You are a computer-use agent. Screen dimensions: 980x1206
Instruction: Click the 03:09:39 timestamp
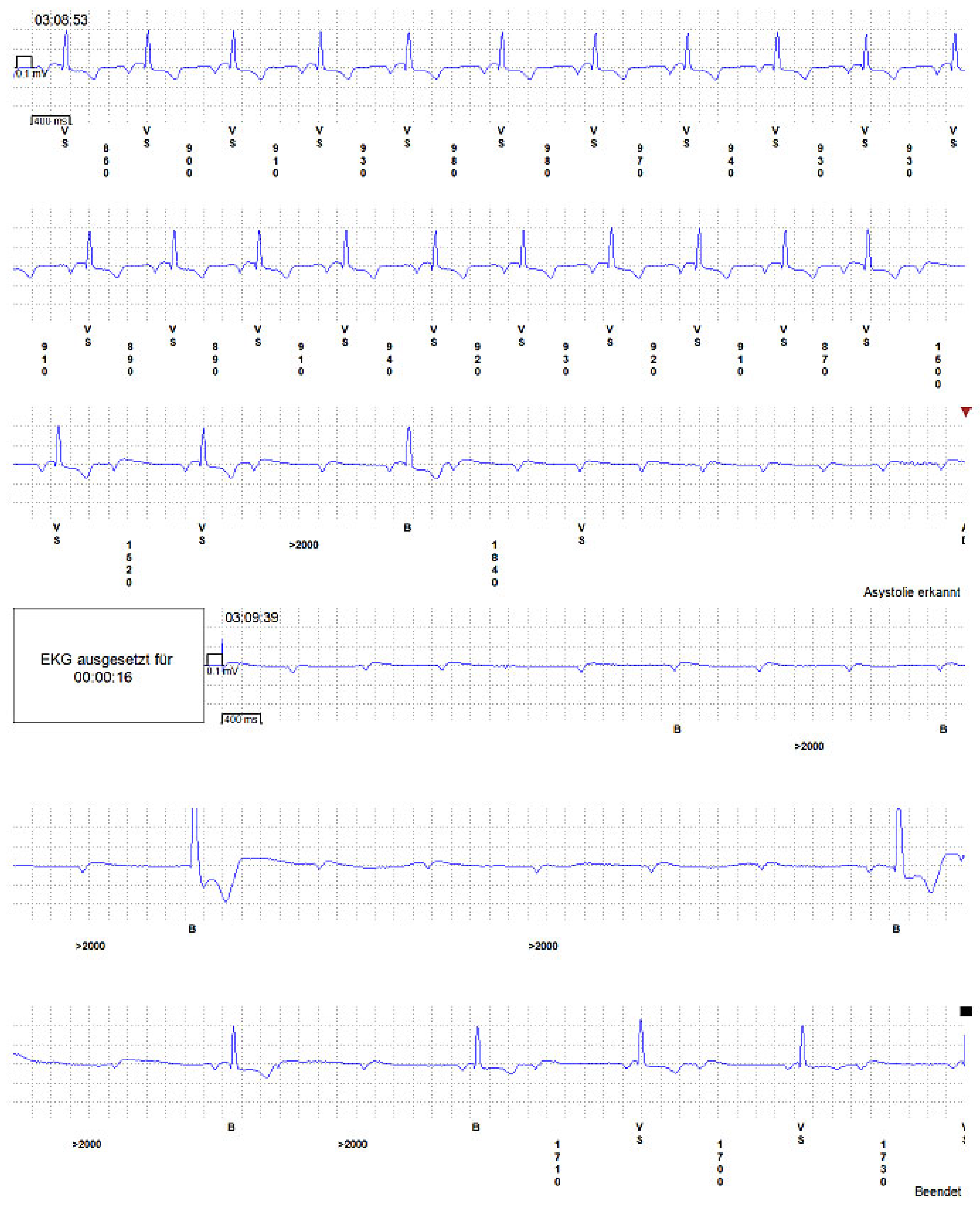pyautogui.click(x=252, y=618)
